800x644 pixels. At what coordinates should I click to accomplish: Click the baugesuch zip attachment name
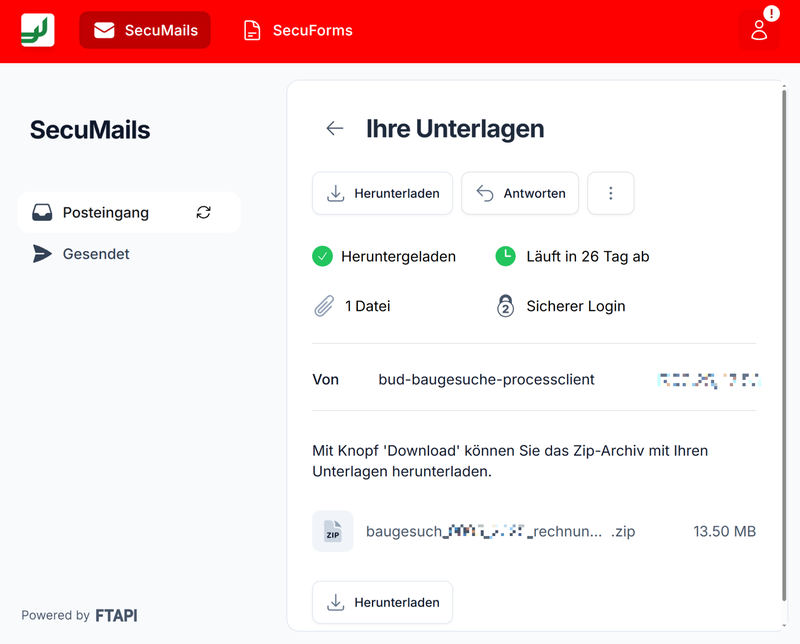pyautogui.click(x=500, y=531)
